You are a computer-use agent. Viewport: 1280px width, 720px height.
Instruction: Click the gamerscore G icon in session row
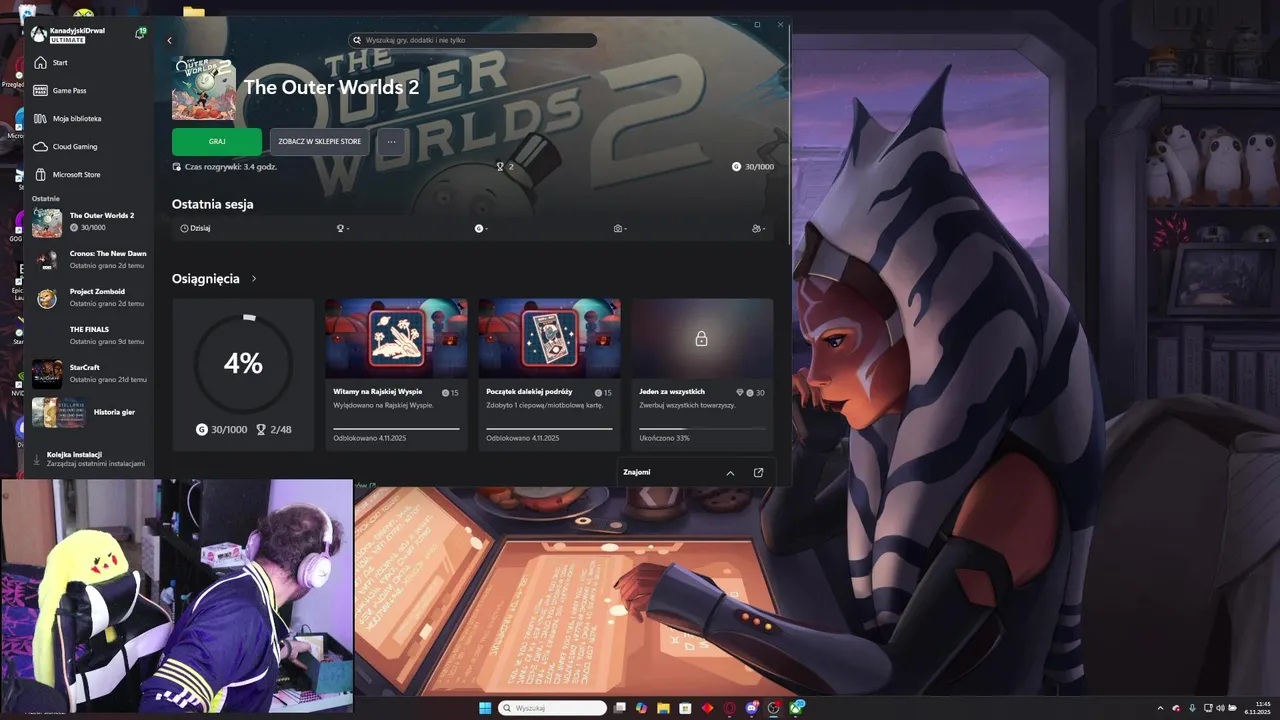pyautogui.click(x=479, y=228)
